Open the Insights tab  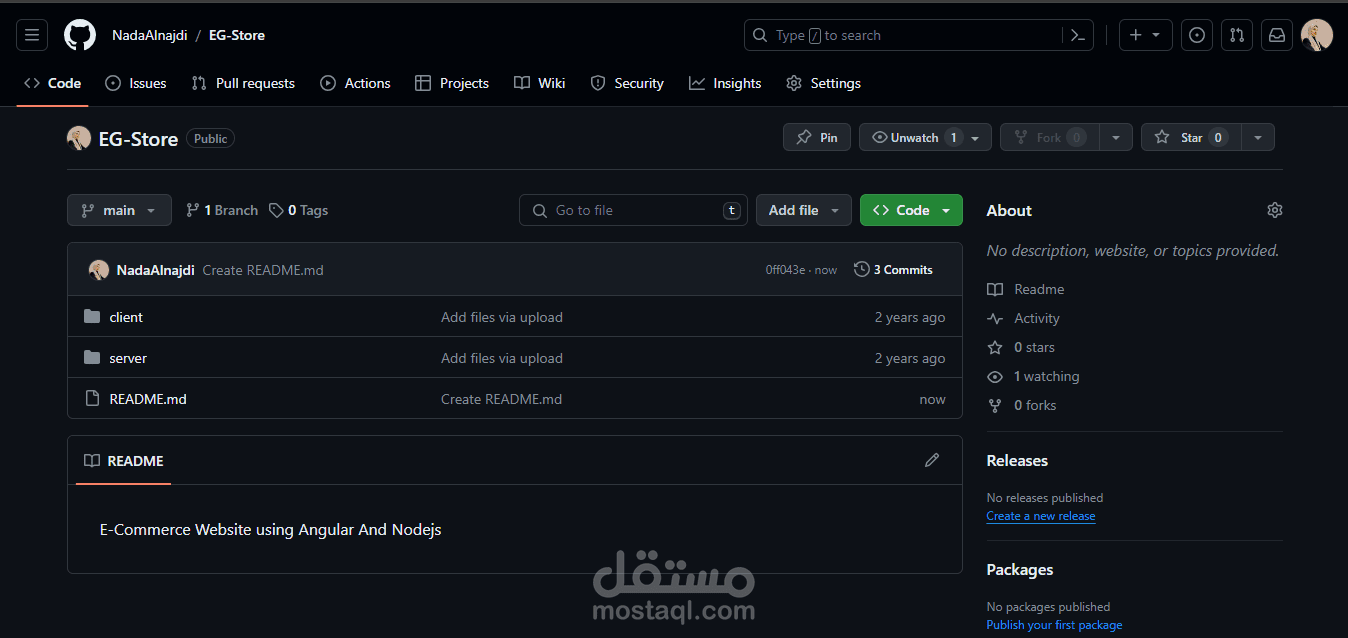click(725, 83)
